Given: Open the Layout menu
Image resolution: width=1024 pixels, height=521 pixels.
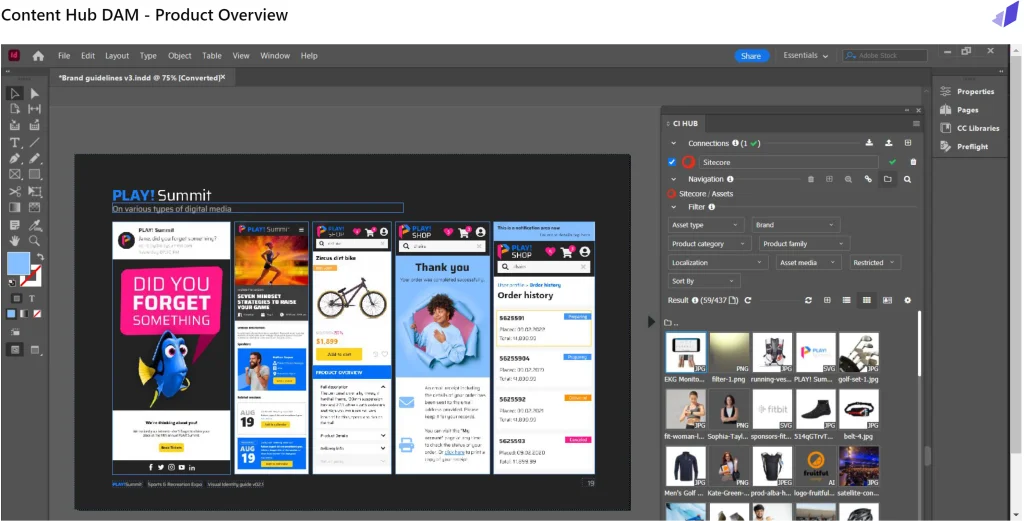Looking at the screenshot, I should click(117, 56).
